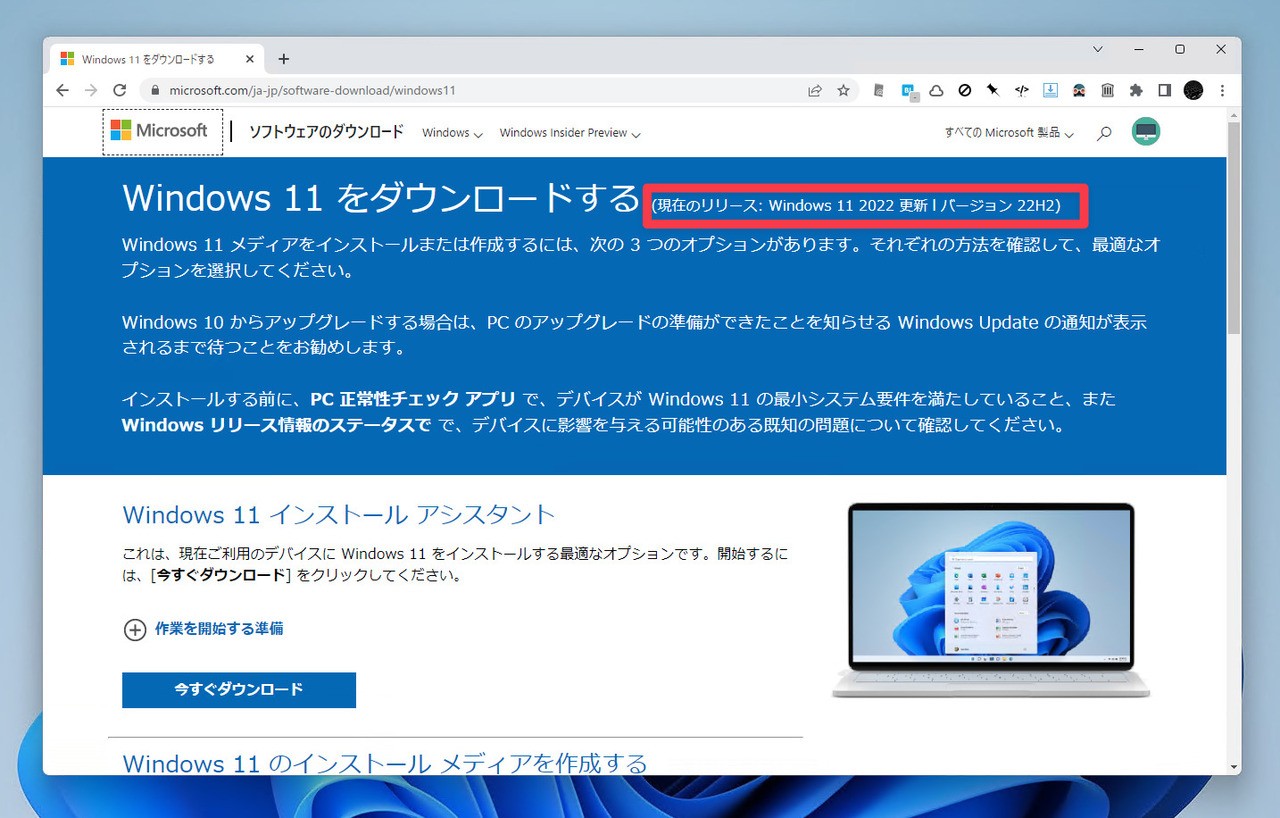Open the goggles-face extension icon
The image size is (1280, 818).
tap(1079, 90)
